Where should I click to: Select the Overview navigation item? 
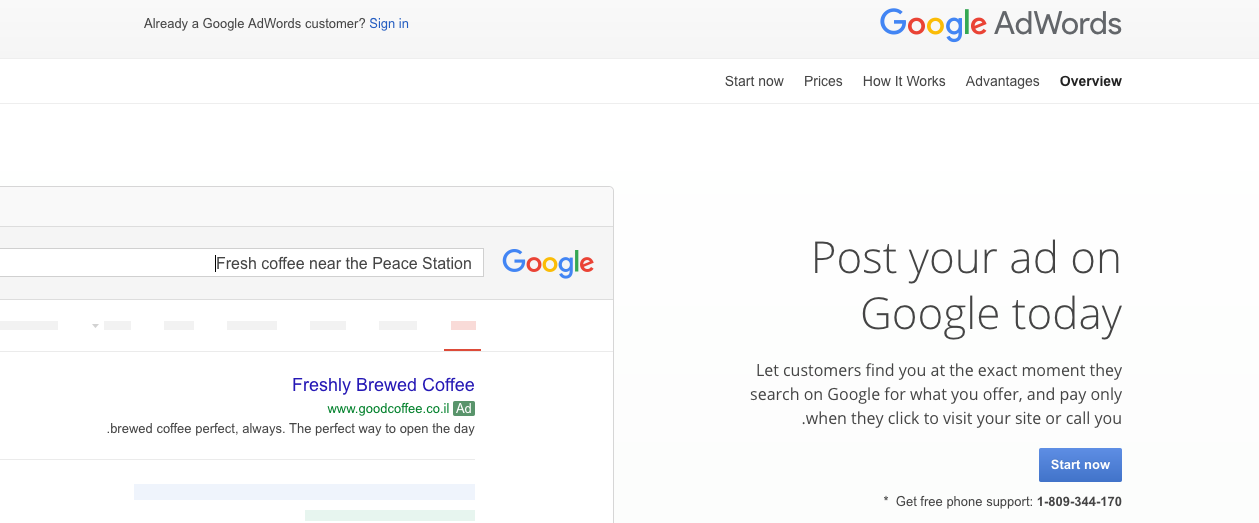click(1091, 81)
